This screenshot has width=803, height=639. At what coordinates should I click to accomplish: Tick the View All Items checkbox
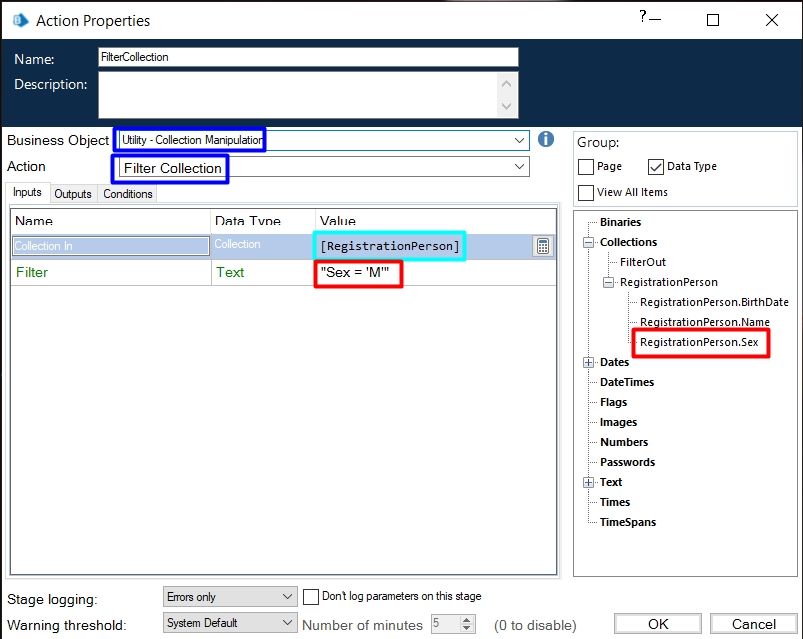(586, 193)
